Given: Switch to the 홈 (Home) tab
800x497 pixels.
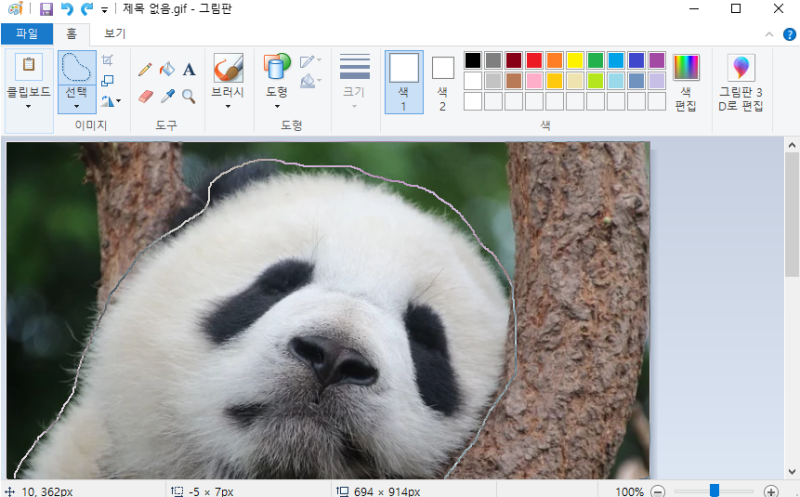Looking at the screenshot, I should [x=71, y=34].
